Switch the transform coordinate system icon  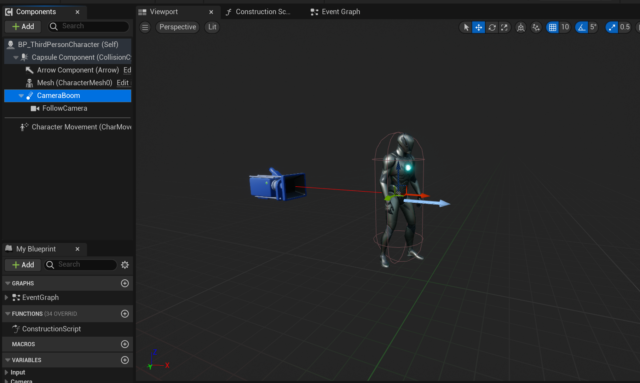521,27
